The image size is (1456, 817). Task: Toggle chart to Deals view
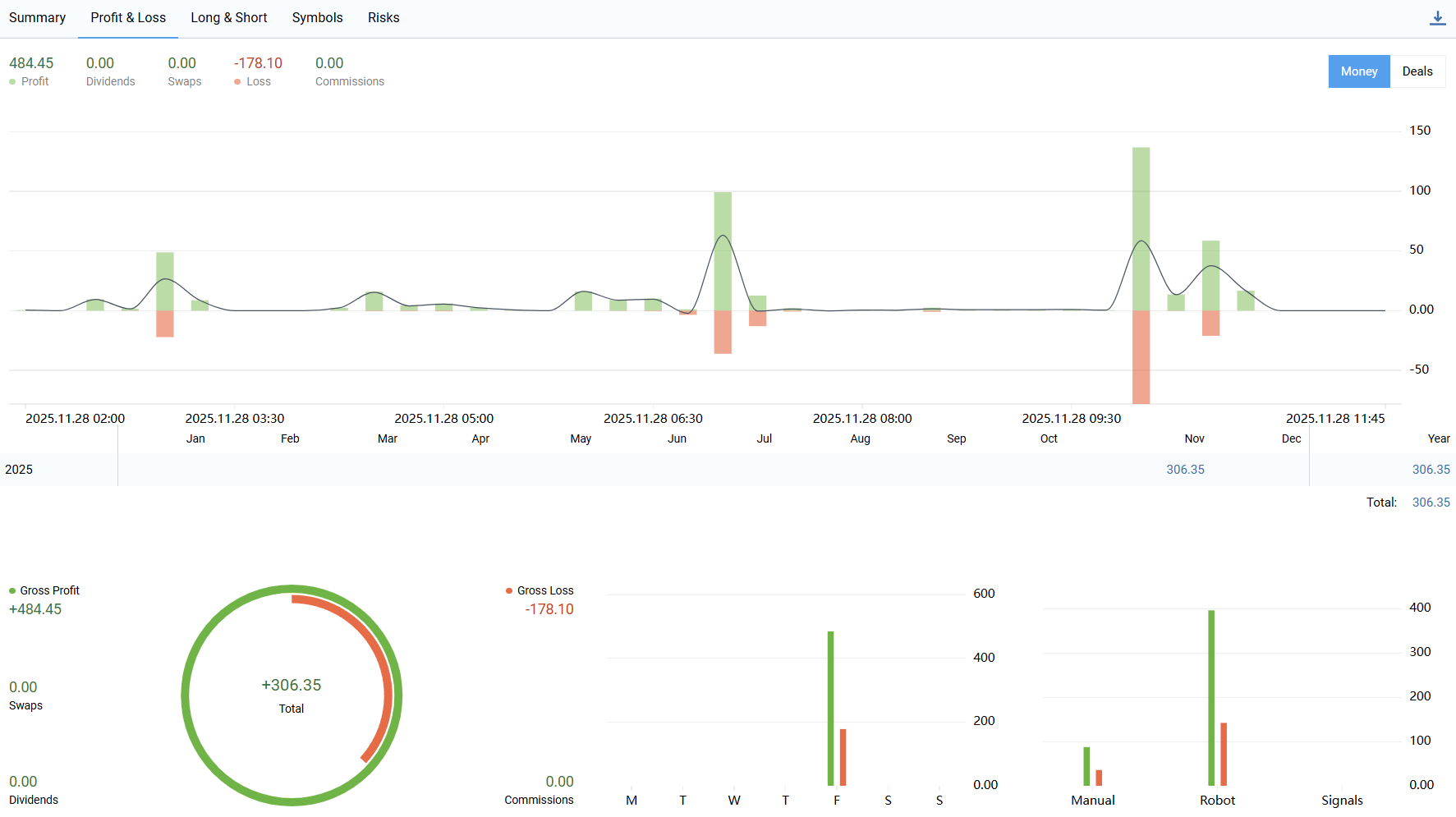tap(1417, 71)
